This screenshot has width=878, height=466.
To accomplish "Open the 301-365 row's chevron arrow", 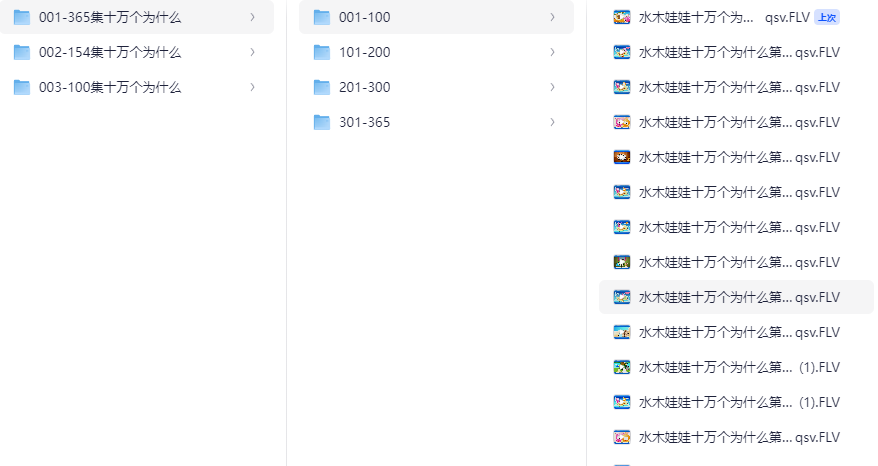I will coord(552,122).
